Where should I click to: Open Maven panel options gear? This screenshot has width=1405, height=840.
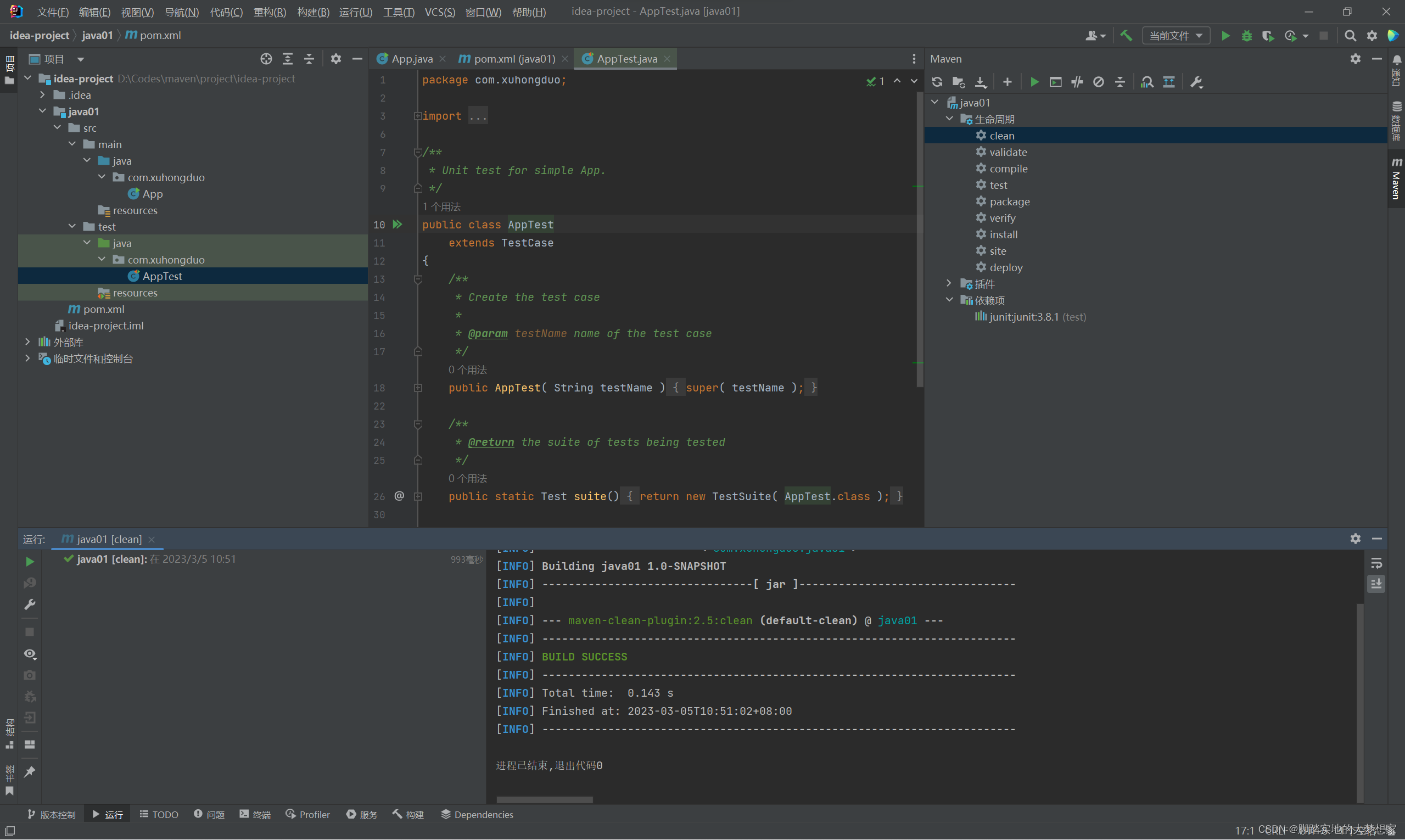[x=1355, y=59]
